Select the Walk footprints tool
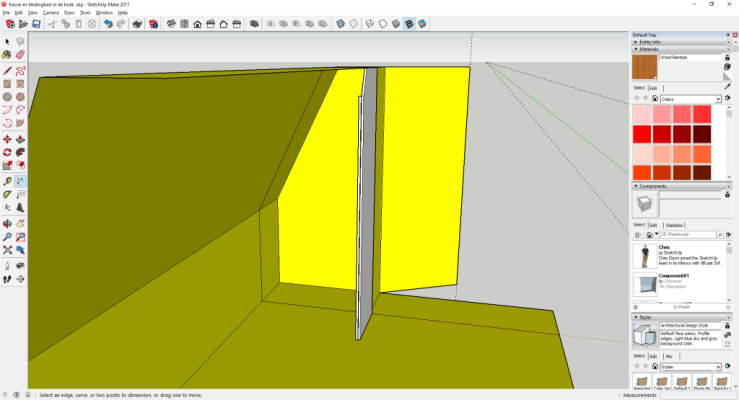 (x=8, y=279)
